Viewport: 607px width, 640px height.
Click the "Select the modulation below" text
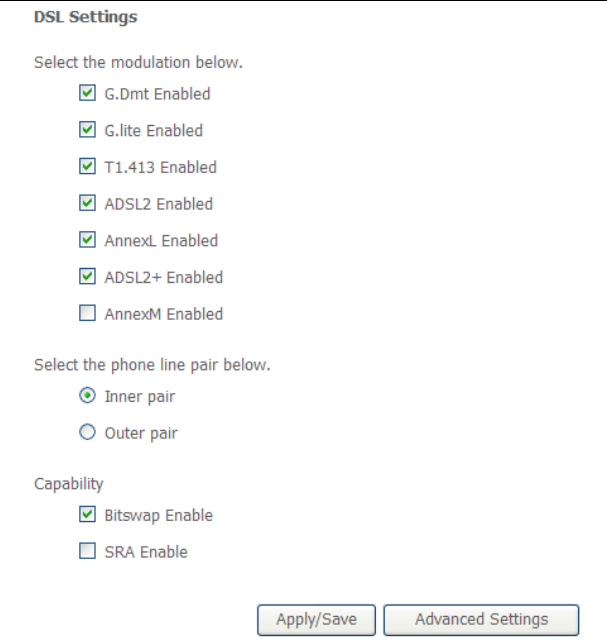[138, 63]
